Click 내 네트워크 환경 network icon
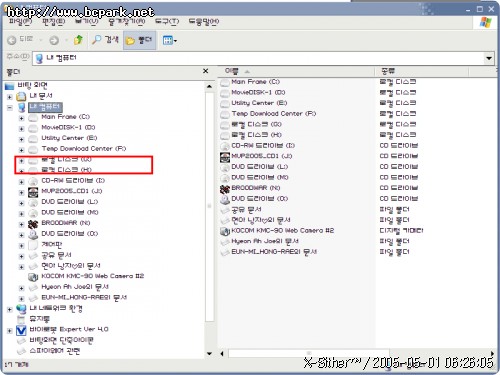The image size is (500, 375). pos(21,309)
